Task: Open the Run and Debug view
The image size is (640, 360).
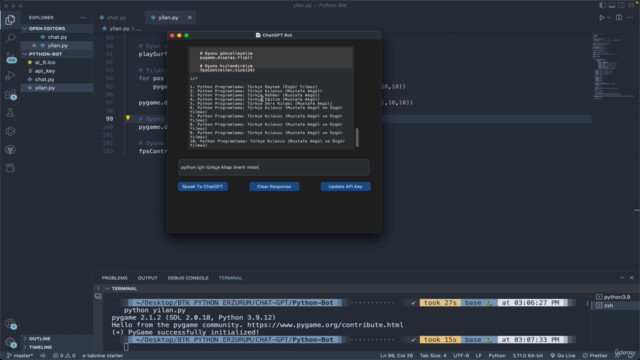Action: pos(10,76)
